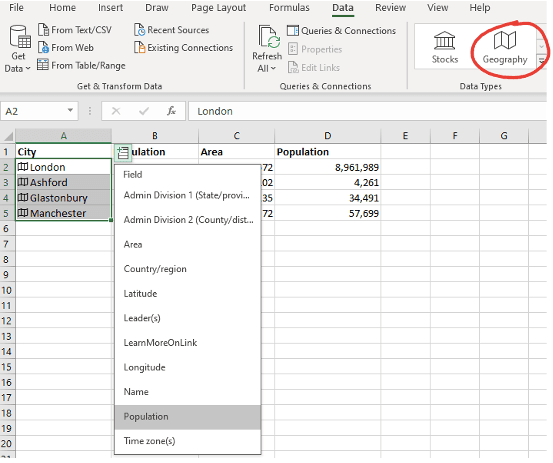Choose Area from field list
Image resolution: width=553 pixels, height=463 pixels.
coord(188,244)
